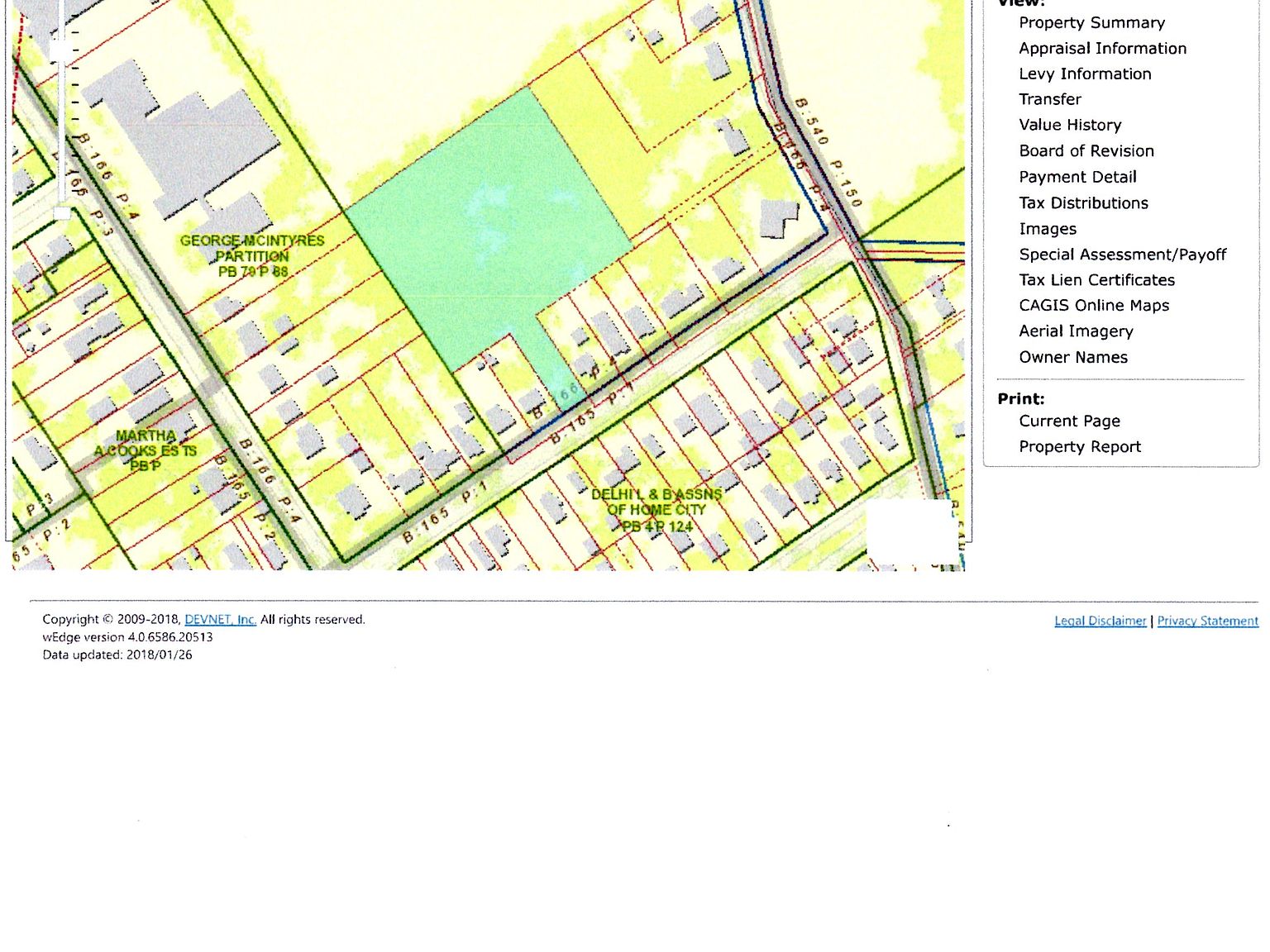
Task: Open the Images view
Action: (1048, 229)
